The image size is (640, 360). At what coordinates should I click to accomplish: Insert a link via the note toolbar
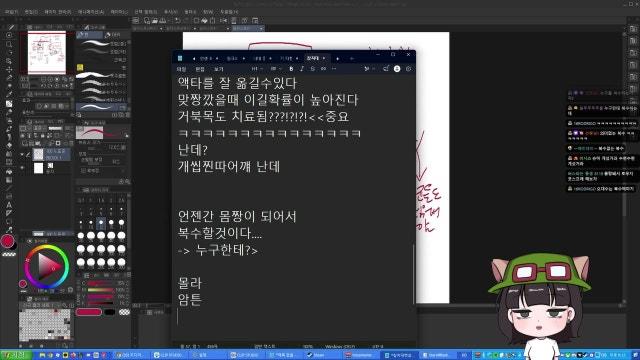pyautogui.click(x=323, y=69)
